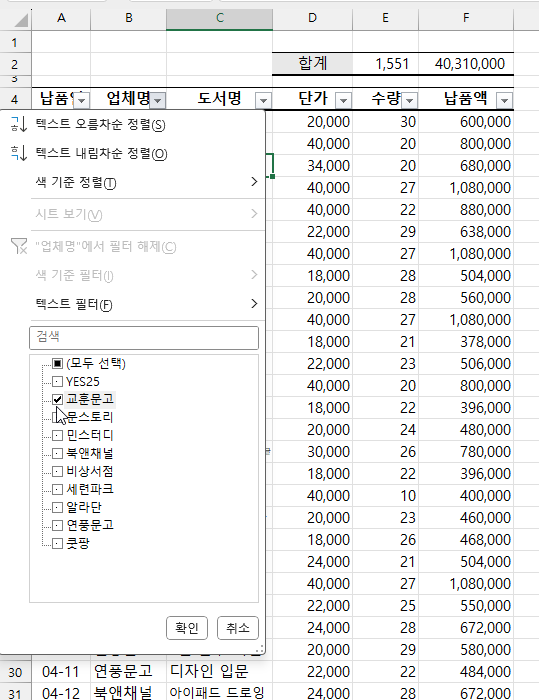Screen dimensions: 539x700
Task: Check the 알라단 checkbox
Action: 57,508
